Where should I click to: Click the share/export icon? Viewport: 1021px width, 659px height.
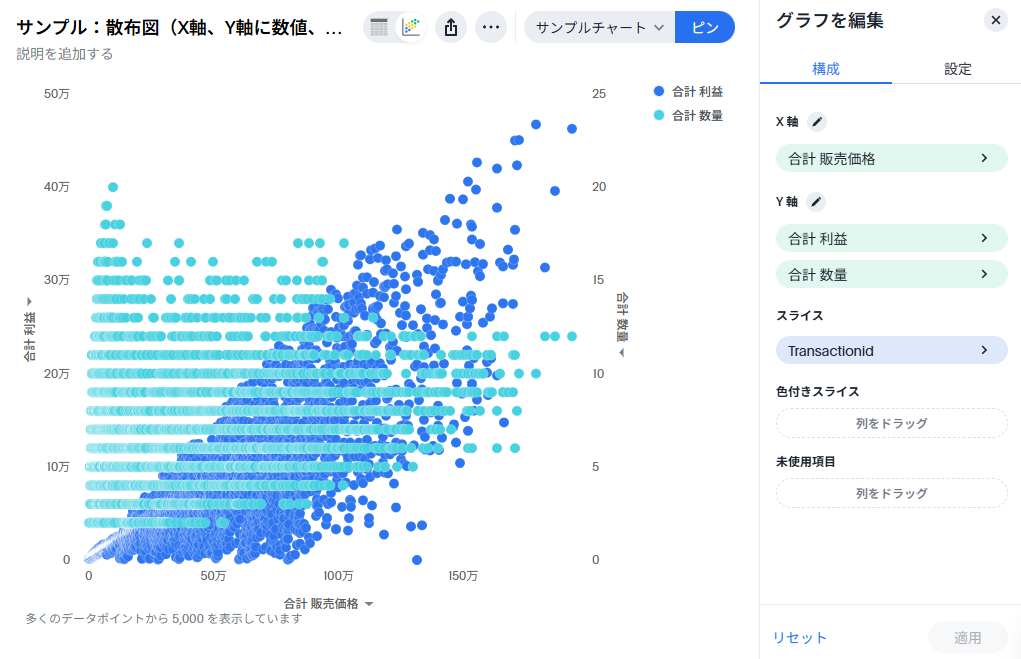pyautogui.click(x=450, y=28)
